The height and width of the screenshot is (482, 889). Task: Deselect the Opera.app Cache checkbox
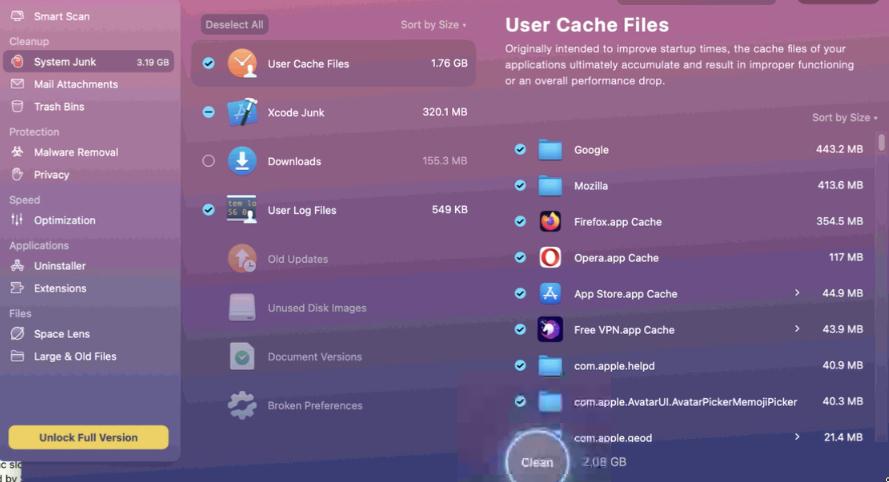[x=520, y=257]
